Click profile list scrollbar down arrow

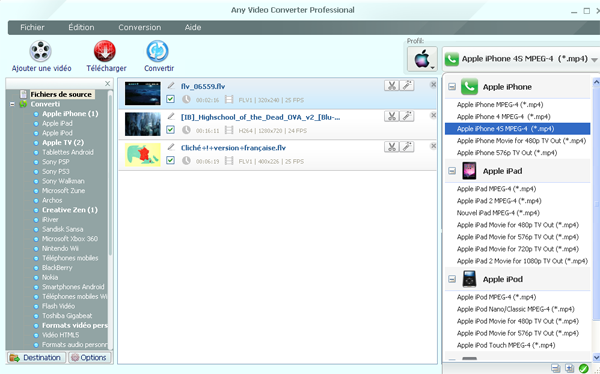(x=596, y=358)
